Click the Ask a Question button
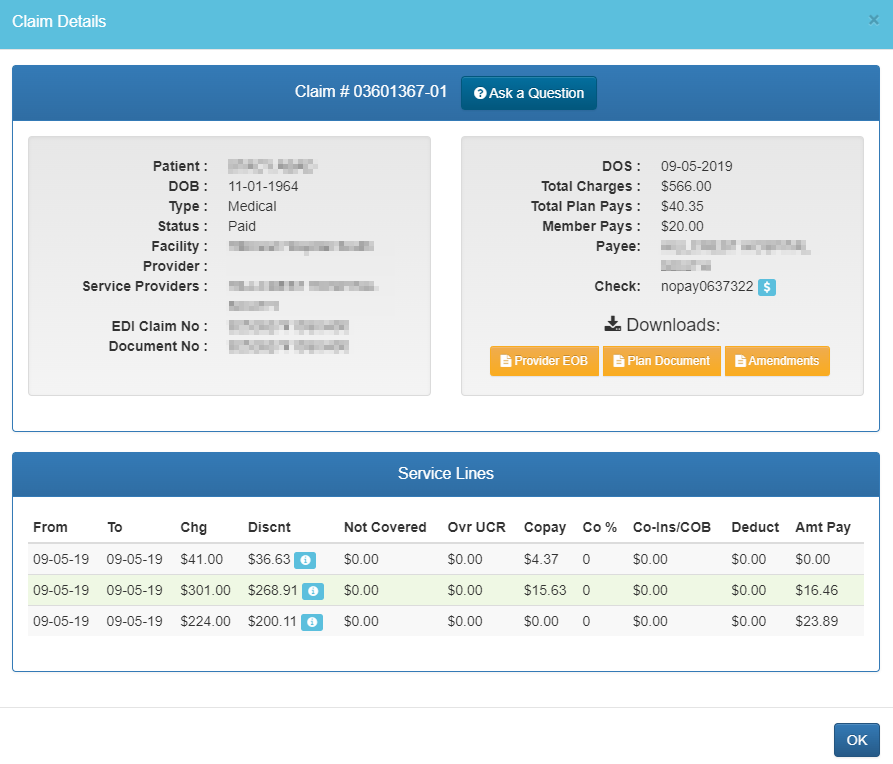This screenshot has height=764, width=893. 529,93
